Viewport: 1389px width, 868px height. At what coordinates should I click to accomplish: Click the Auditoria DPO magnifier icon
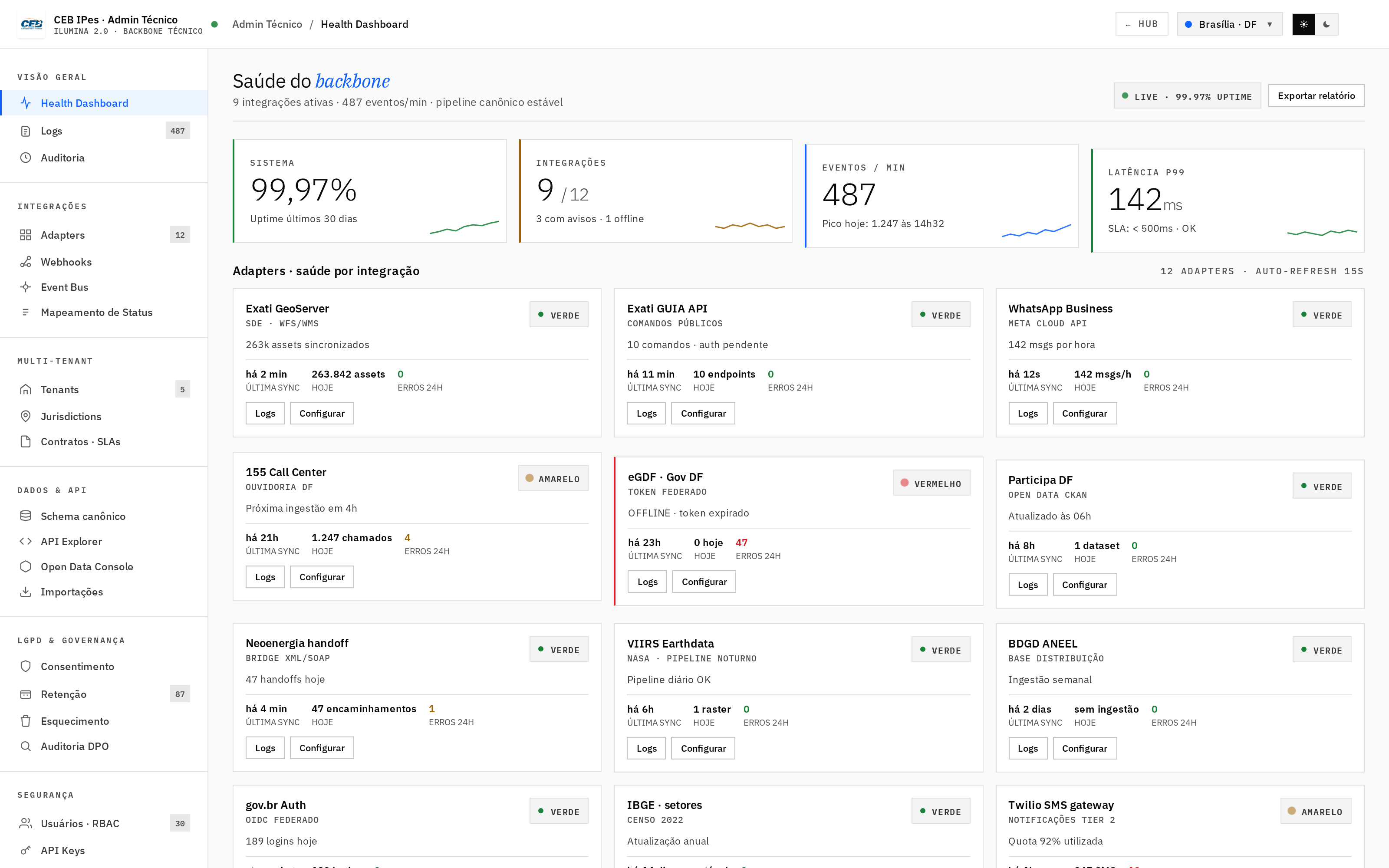(26, 746)
